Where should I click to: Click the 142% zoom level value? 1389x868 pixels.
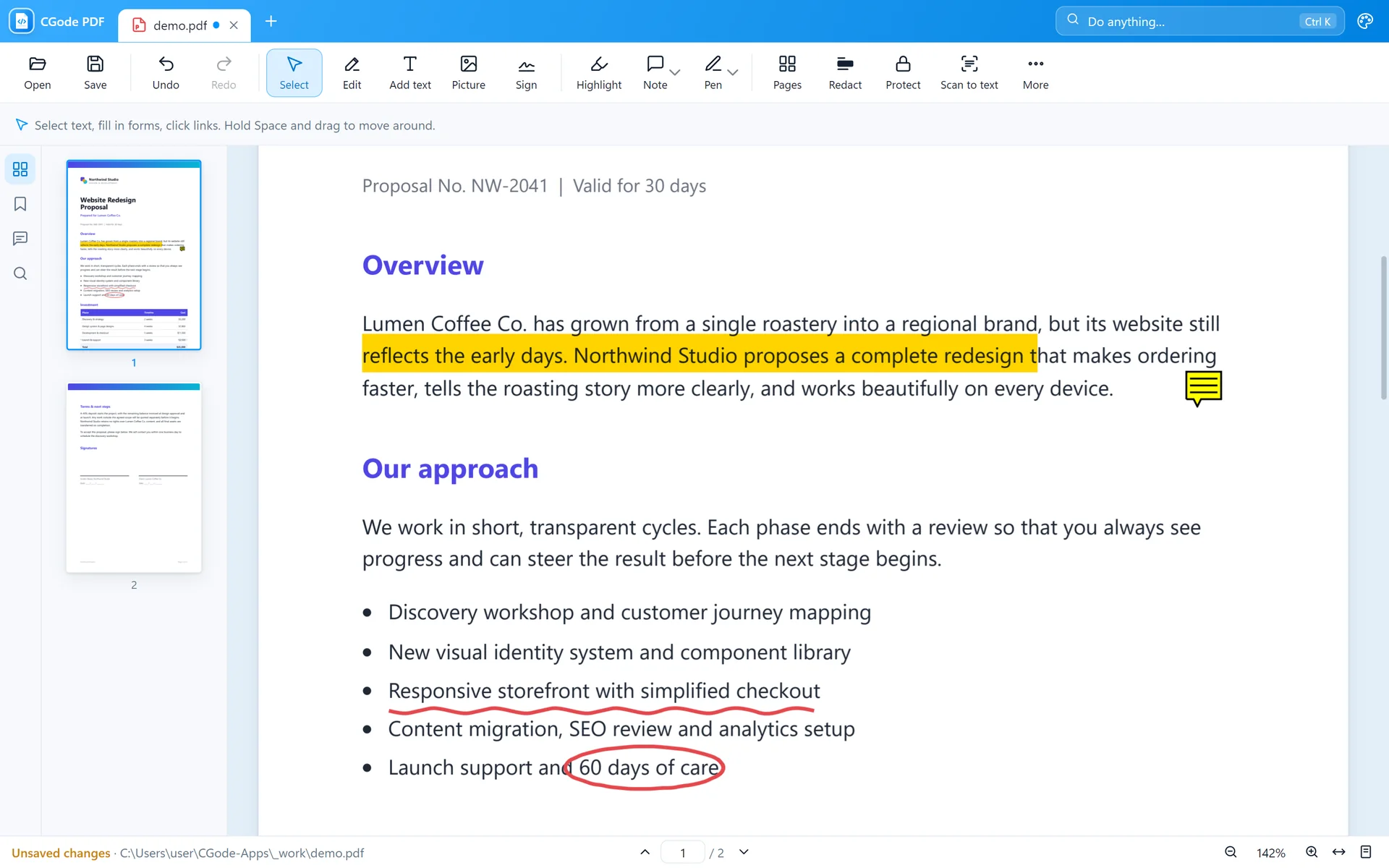point(1270,853)
